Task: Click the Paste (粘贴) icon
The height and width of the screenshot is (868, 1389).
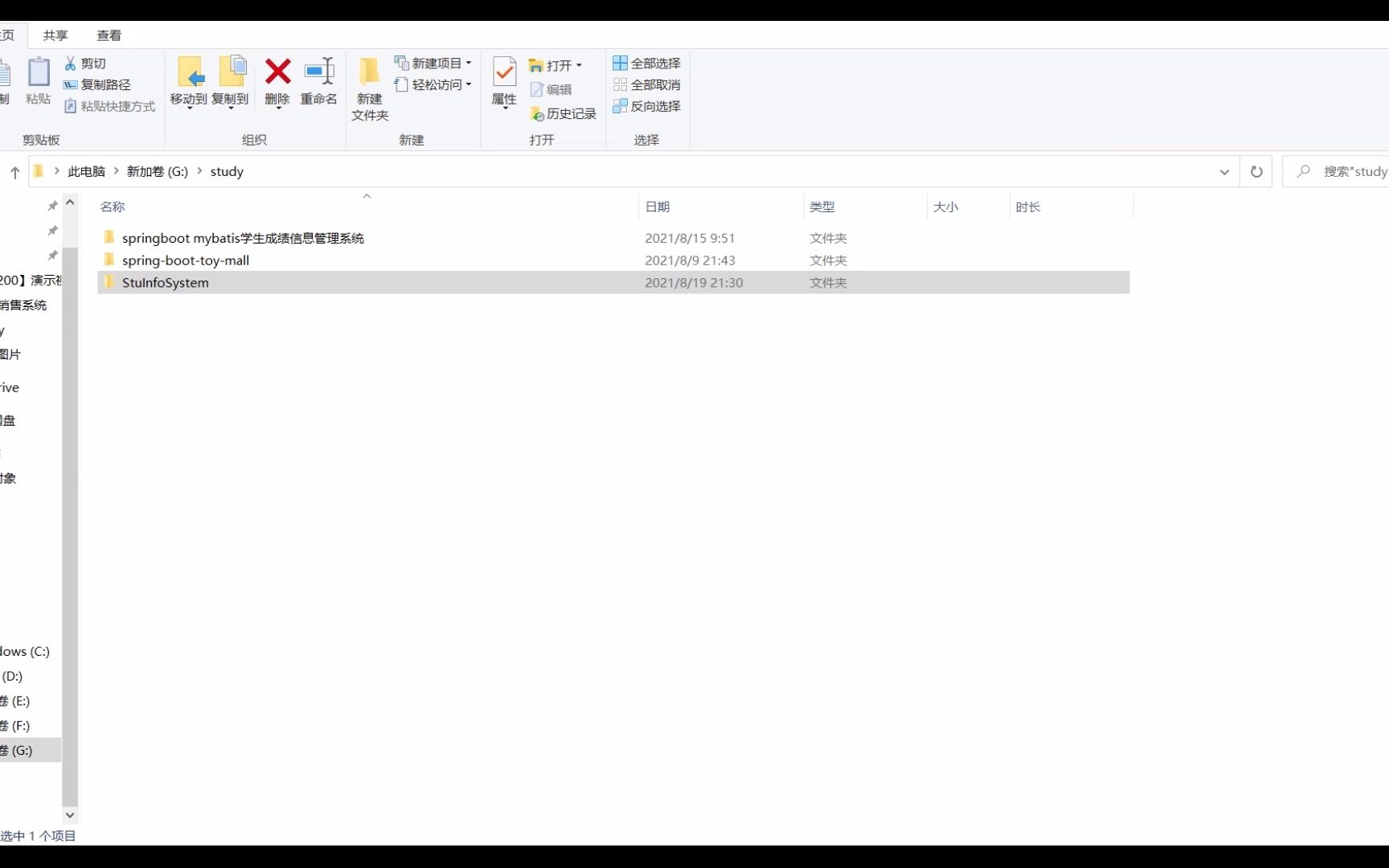Action: (38, 80)
